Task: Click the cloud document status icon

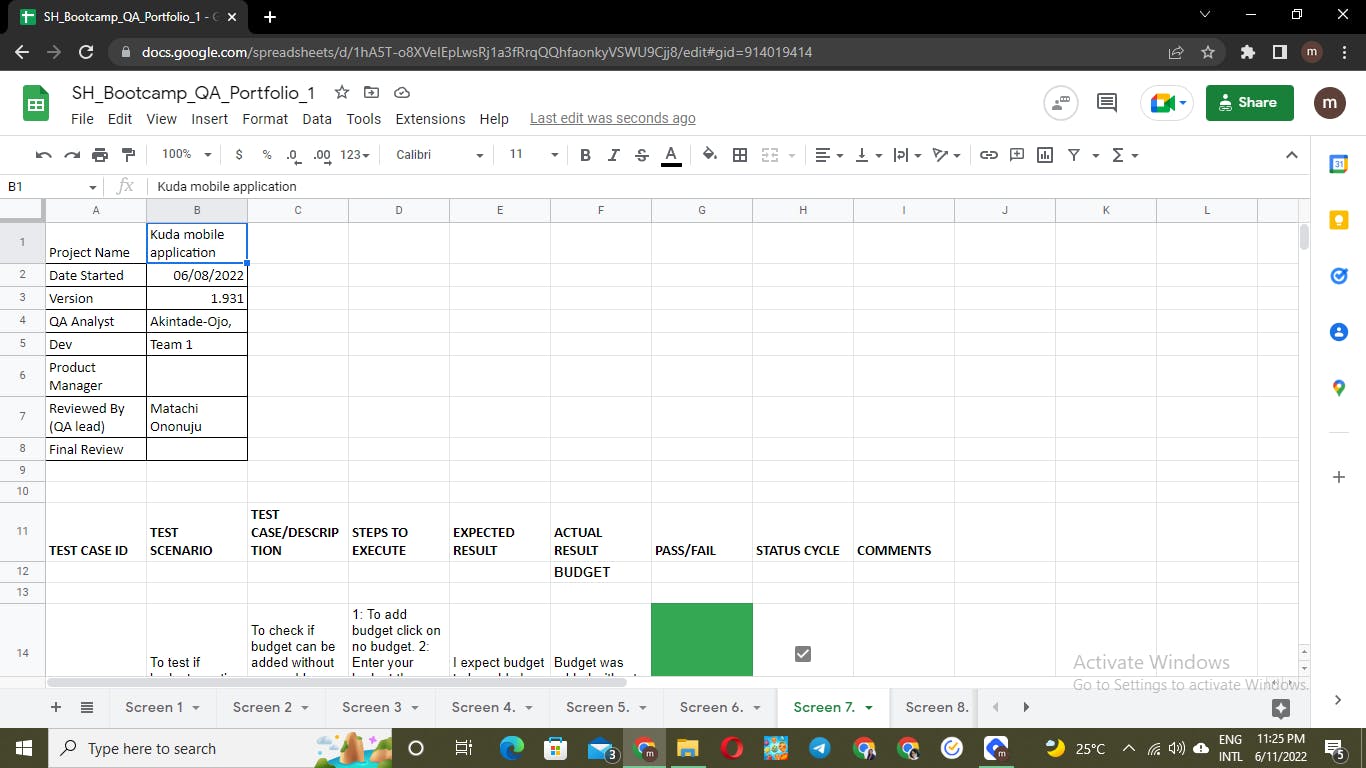Action: click(402, 92)
